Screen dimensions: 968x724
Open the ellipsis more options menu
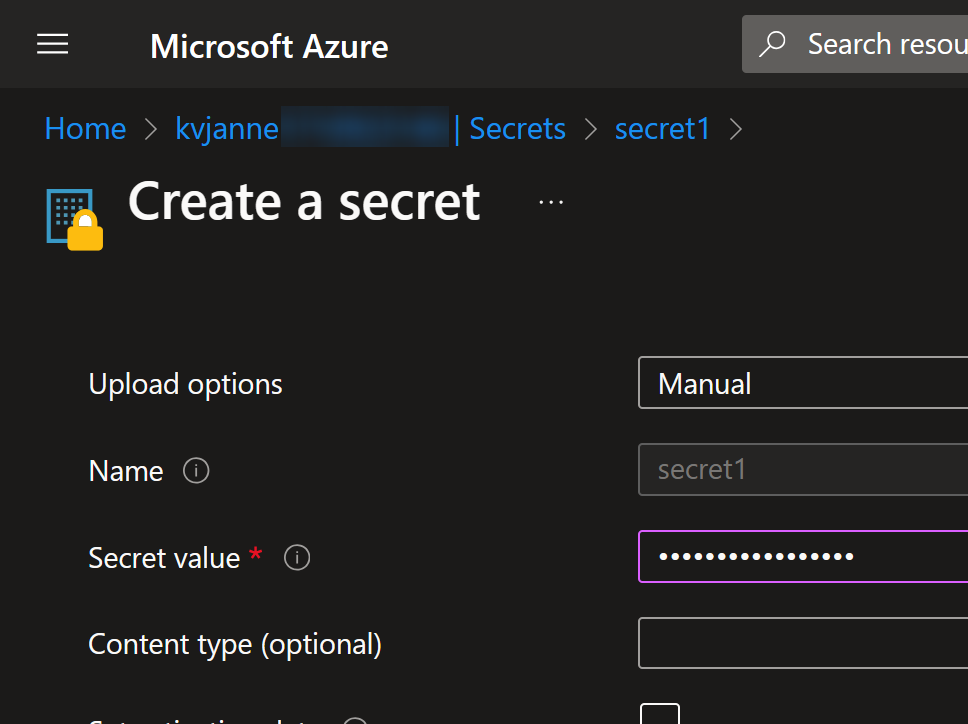pos(551,202)
